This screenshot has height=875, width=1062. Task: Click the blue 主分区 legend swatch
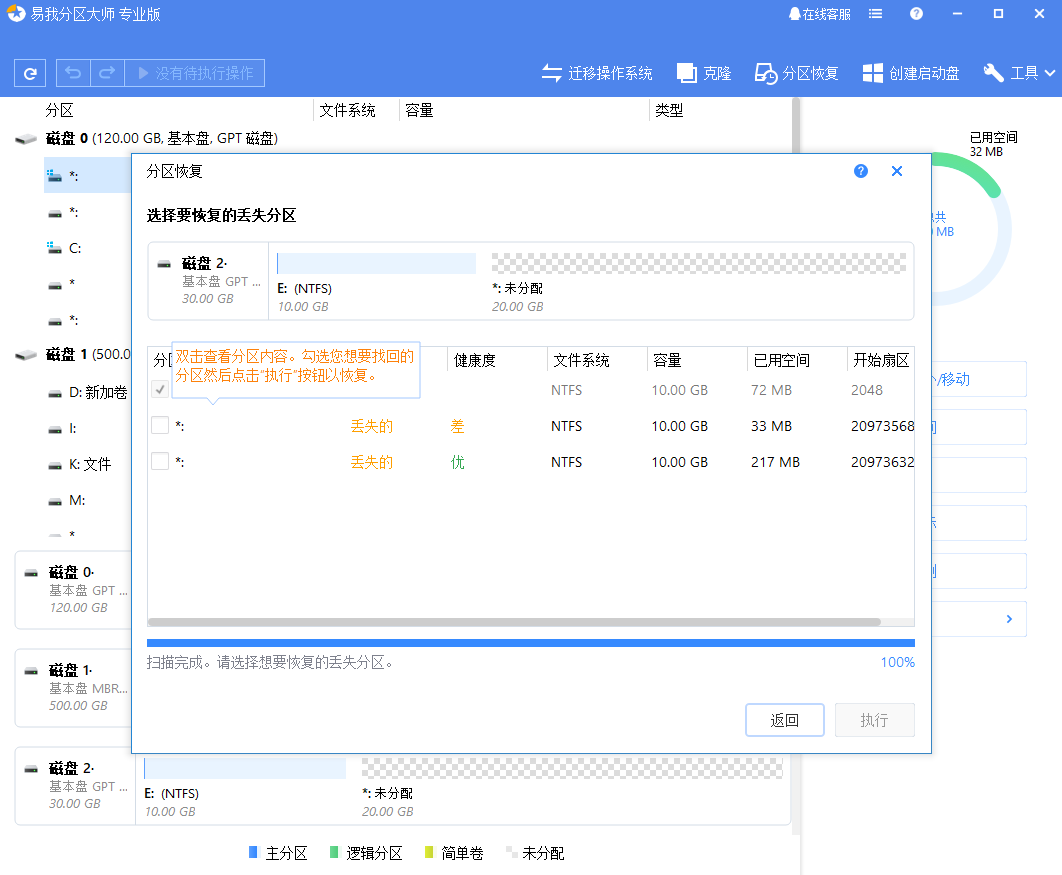(x=252, y=852)
